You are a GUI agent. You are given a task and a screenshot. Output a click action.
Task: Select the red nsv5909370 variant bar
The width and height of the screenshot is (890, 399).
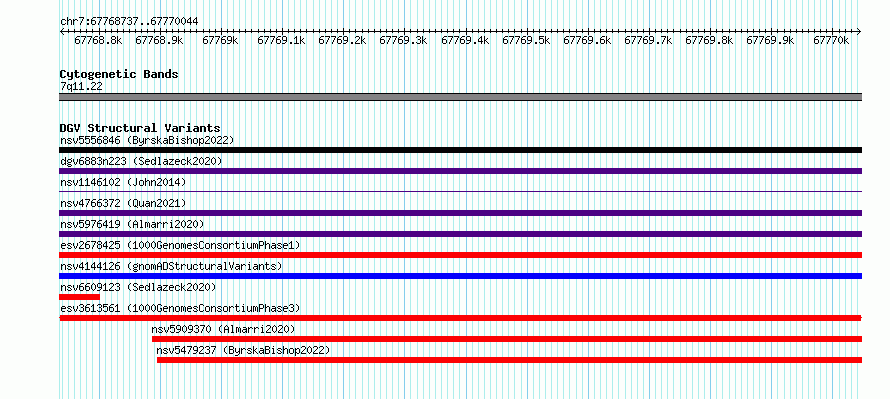tap(507, 339)
